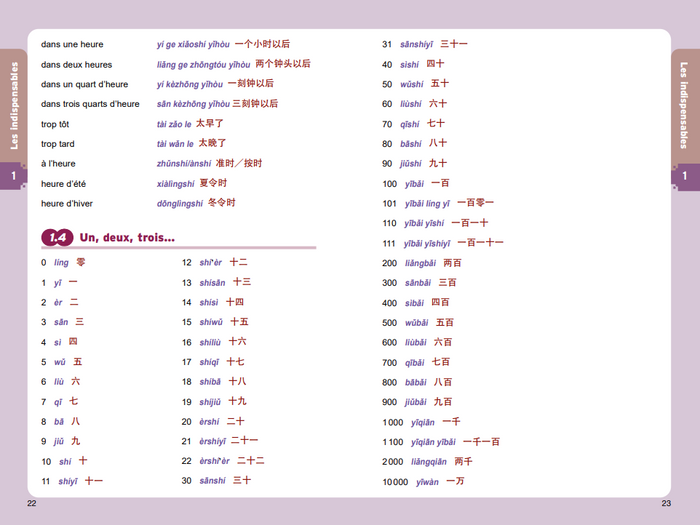The image size is (700, 525).
Task: Click page number 23
Action: [x=666, y=502]
